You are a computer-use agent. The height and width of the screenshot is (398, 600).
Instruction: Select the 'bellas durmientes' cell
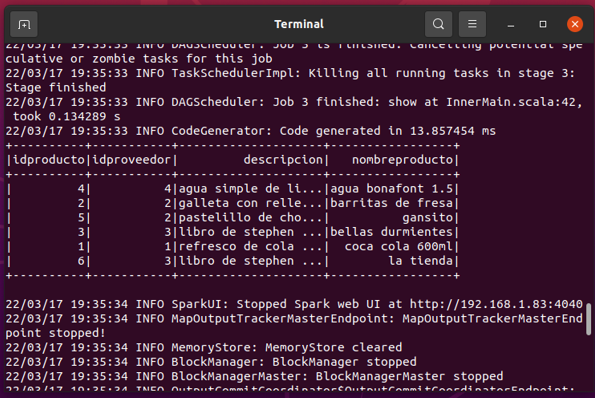[391, 232]
